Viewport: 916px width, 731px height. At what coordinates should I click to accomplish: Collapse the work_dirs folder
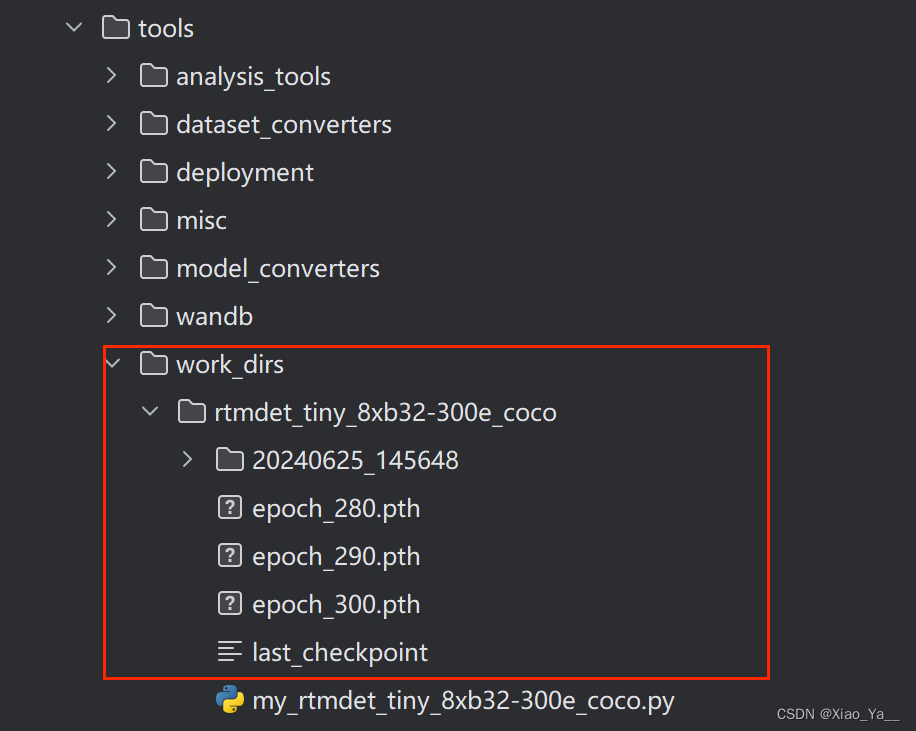112,364
